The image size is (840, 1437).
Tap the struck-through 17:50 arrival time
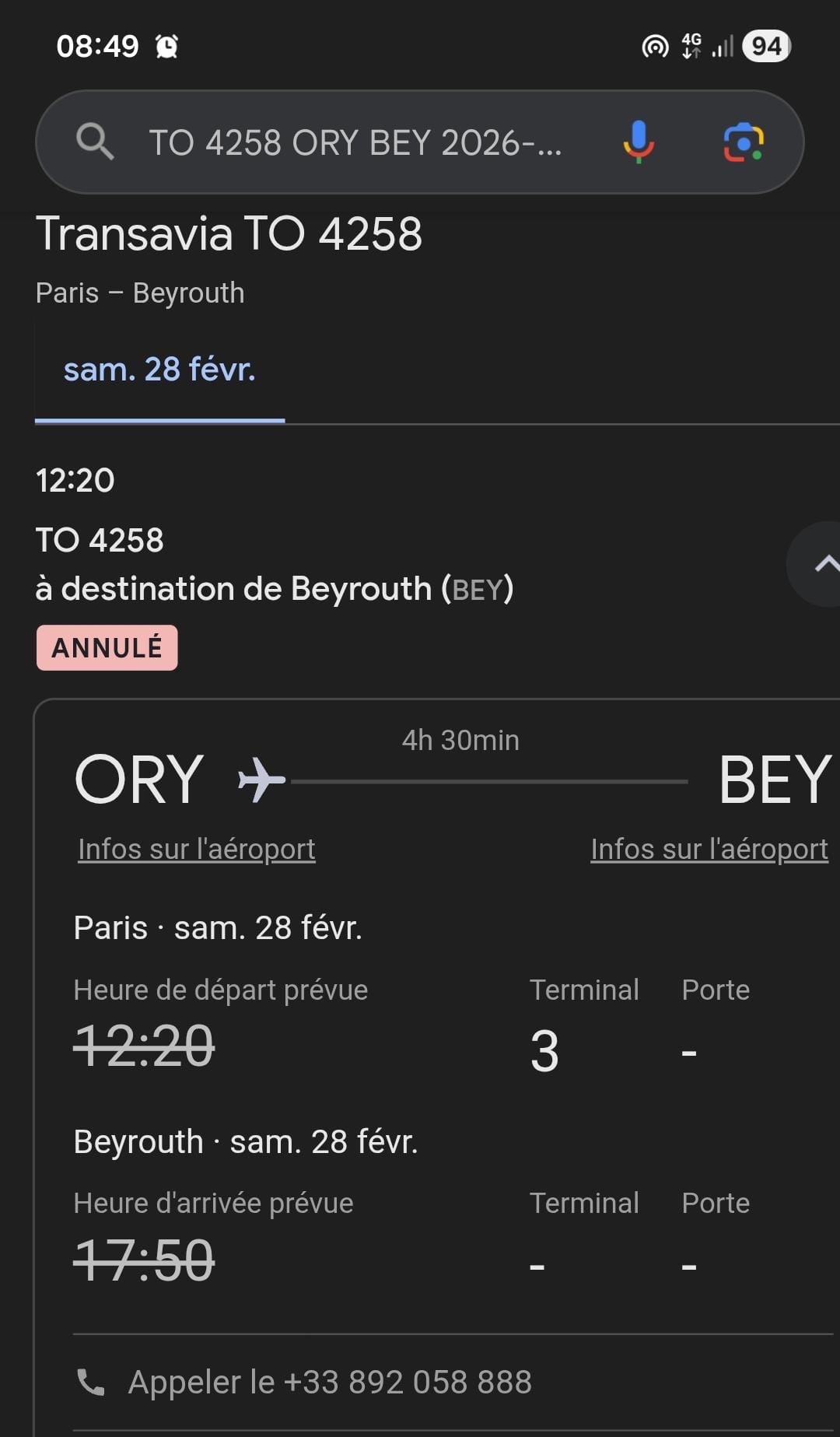coord(144,1260)
